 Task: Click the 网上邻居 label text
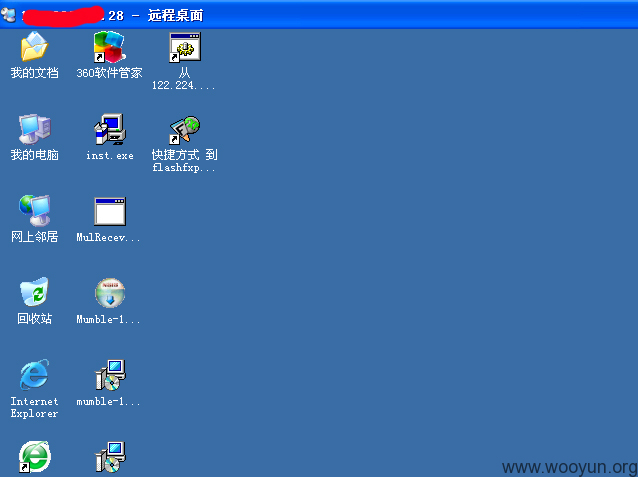pos(35,236)
